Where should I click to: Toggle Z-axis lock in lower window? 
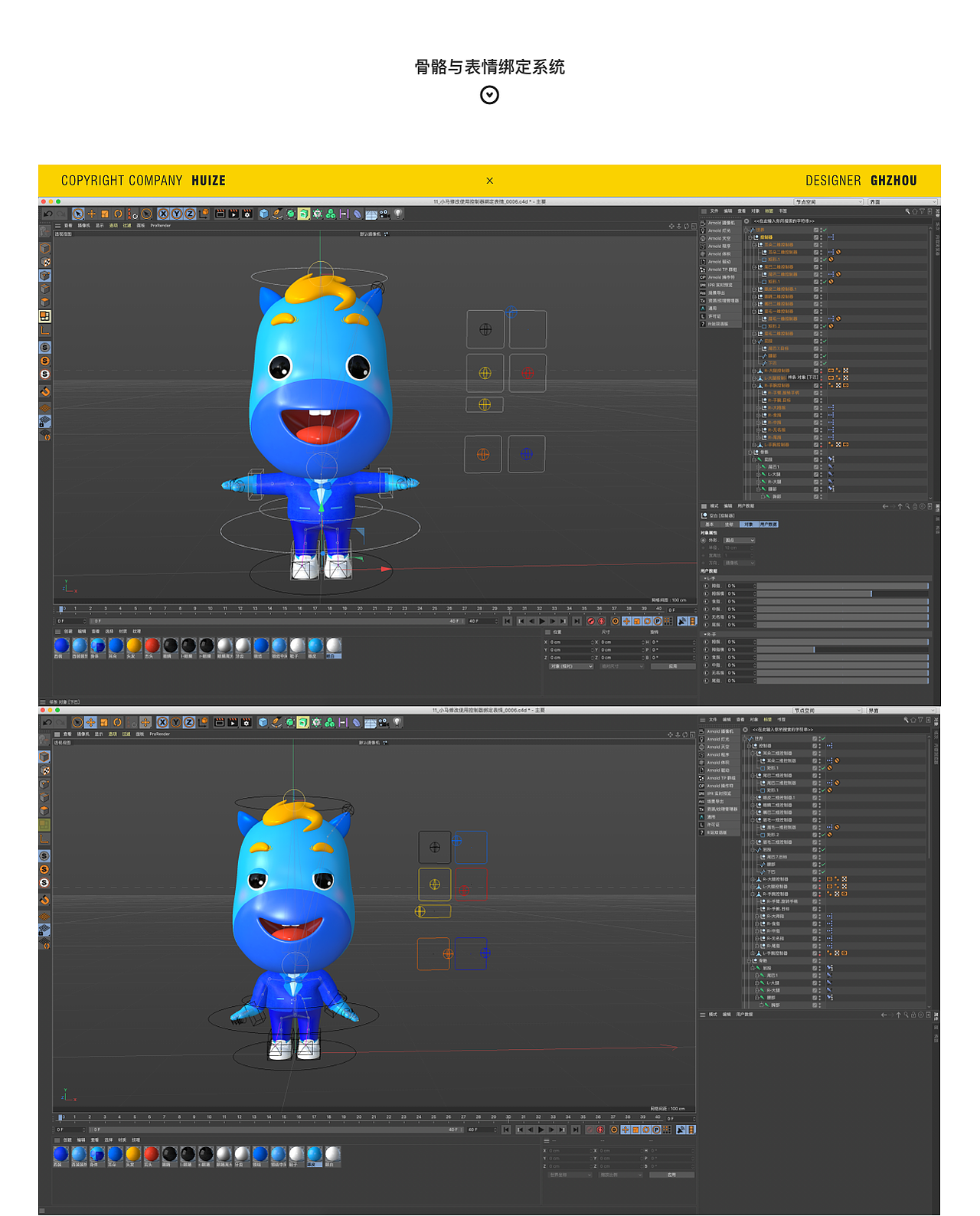(188, 722)
